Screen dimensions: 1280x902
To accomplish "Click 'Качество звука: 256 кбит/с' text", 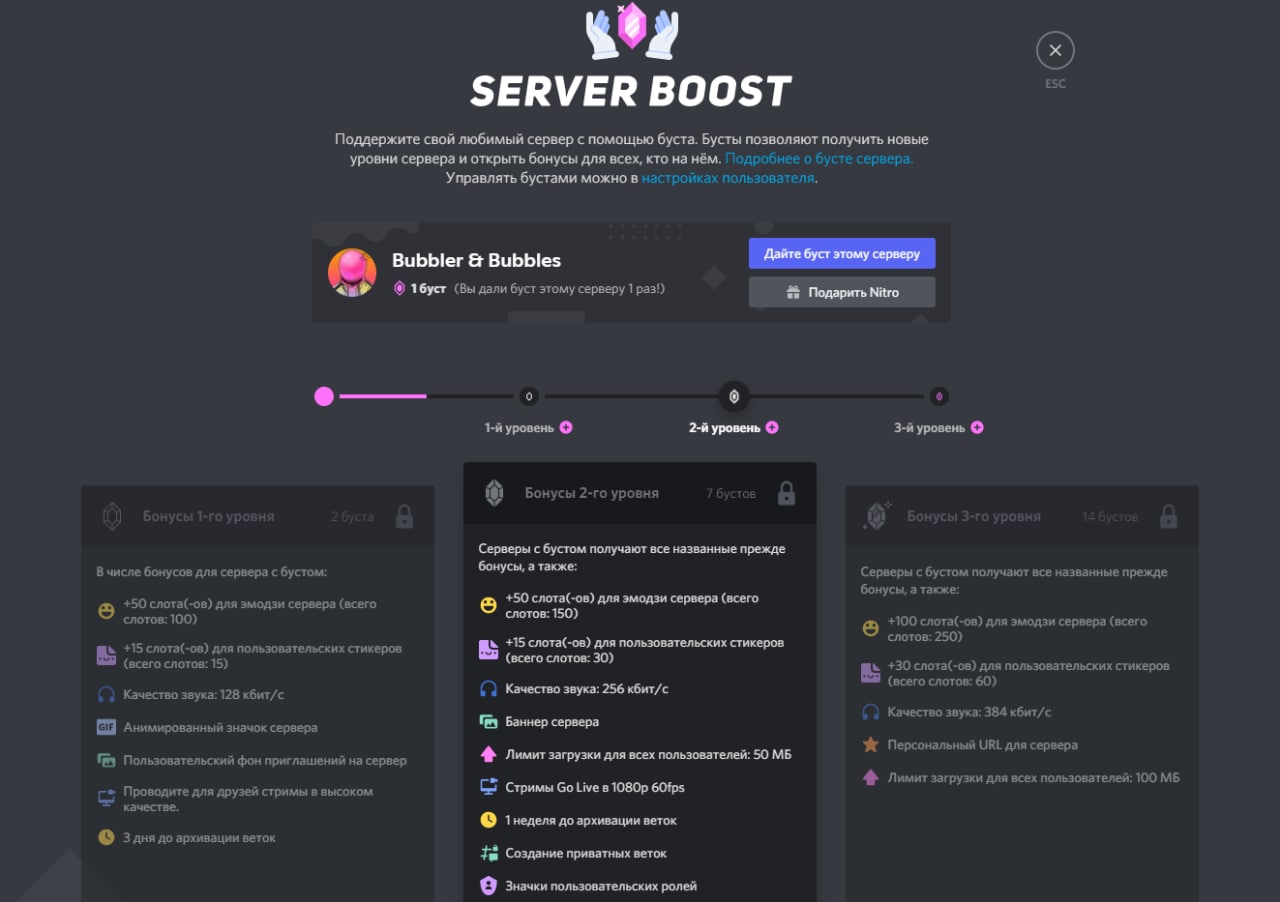I will pos(587,688).
